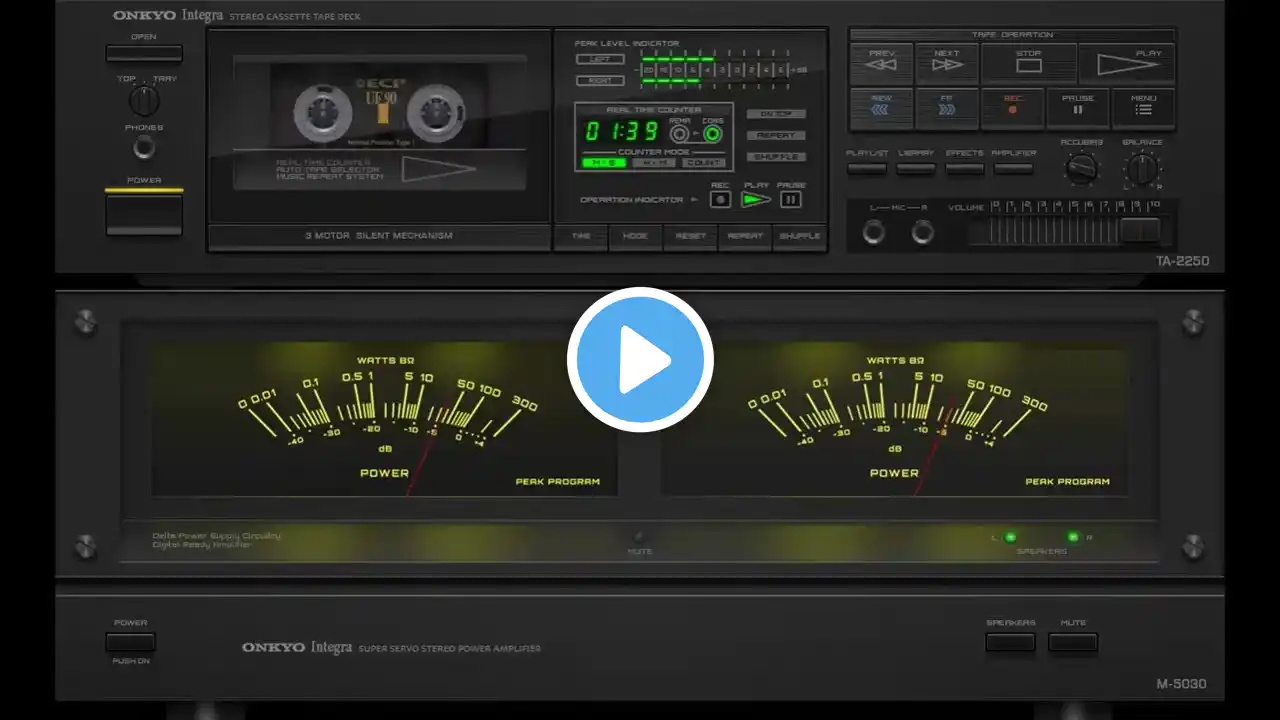Click the right MIC input jack

pyautogui.click(x=923, y=232)
